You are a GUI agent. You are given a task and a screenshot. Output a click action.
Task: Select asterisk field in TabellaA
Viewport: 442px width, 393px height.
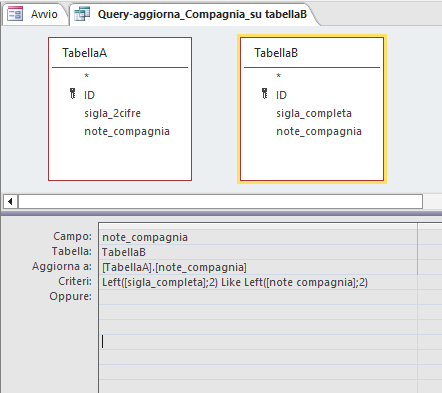[87, 76]
